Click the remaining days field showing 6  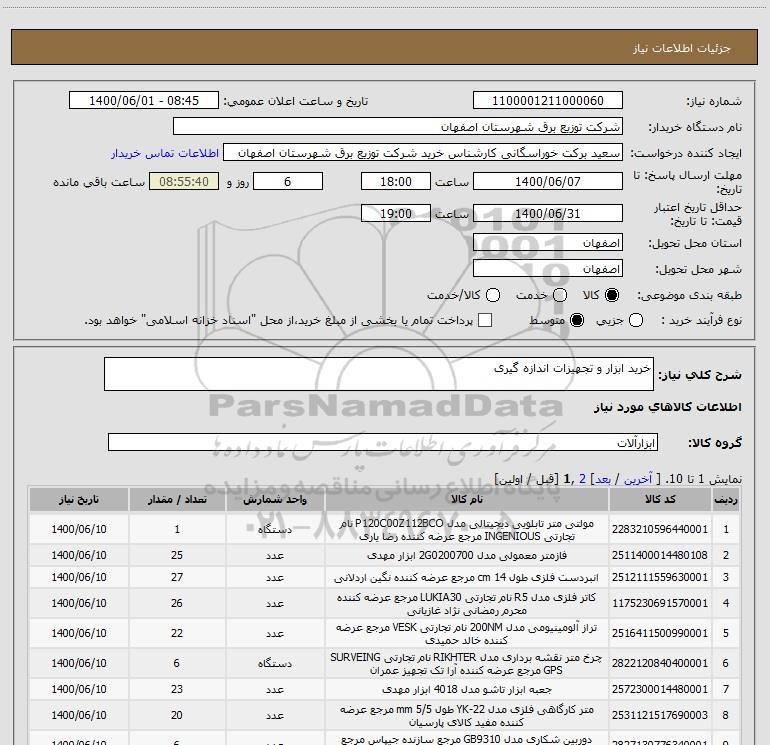pyautogui.click(x=288, y=181)
